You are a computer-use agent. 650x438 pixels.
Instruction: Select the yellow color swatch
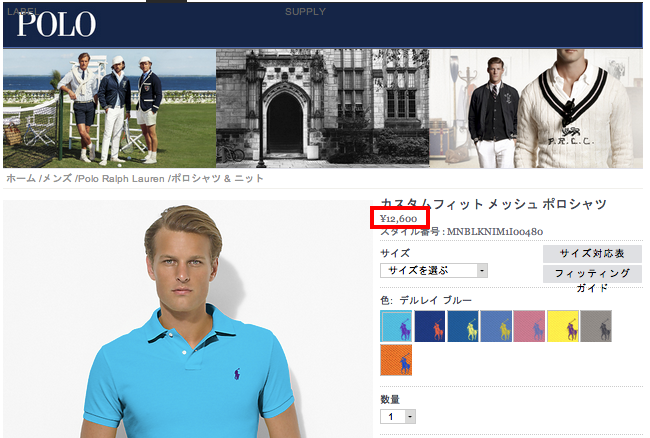563,326
